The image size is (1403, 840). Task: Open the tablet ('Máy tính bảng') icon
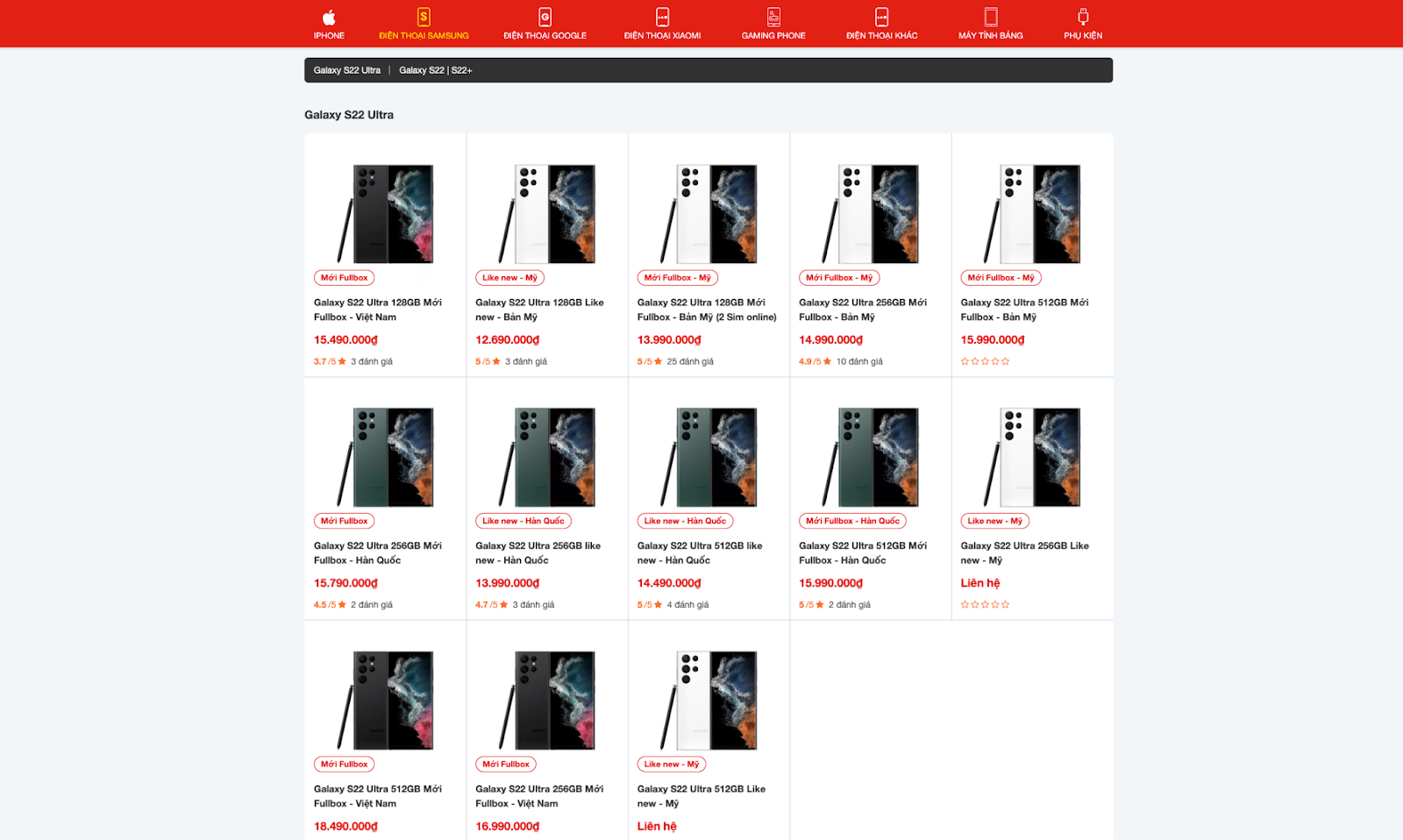coord(991,17)
